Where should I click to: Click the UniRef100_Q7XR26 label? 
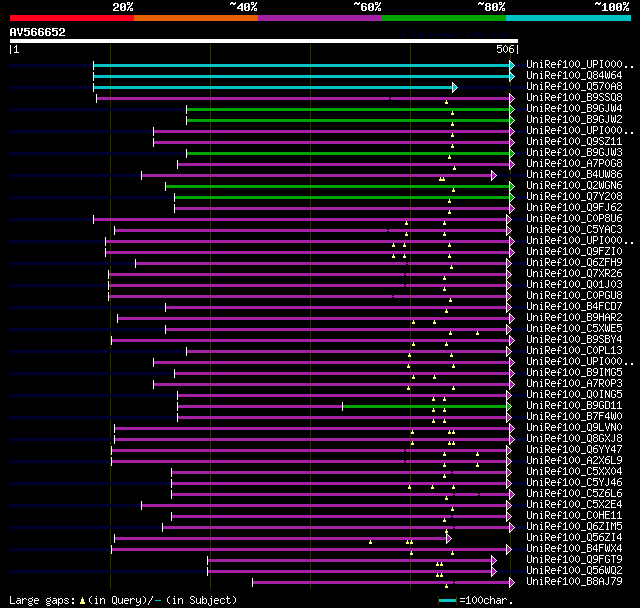click(574, 274)
